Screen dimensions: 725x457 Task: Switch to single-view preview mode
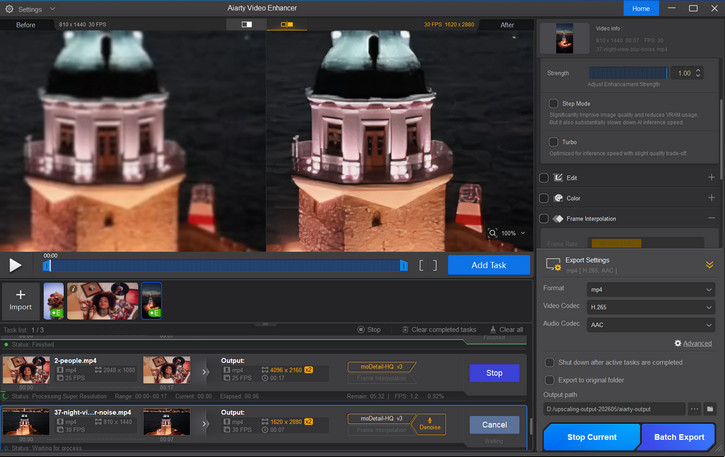[246, 24]
